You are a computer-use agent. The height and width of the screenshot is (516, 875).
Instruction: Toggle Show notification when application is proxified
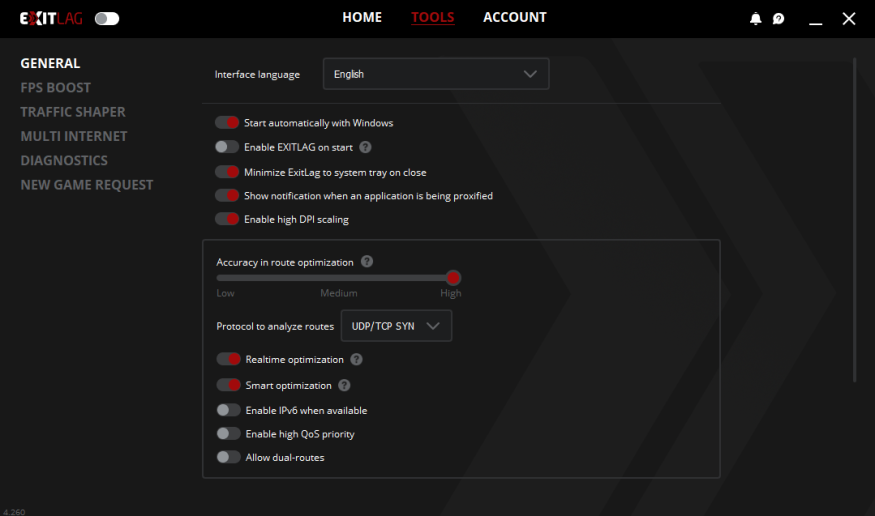(x=227, y=195)
